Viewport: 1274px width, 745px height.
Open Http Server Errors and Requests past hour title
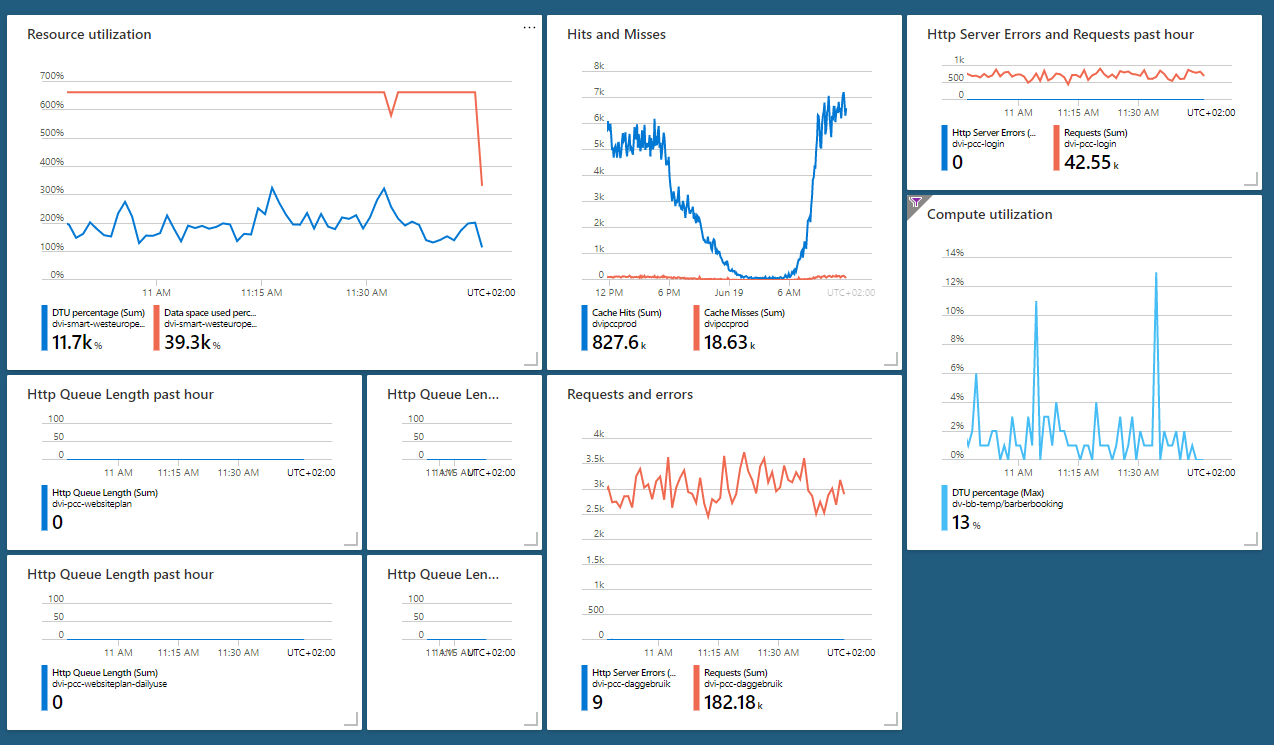coord(1060,34)
